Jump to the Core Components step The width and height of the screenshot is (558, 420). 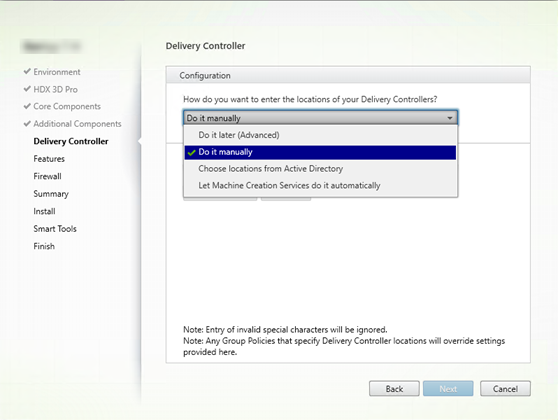tap(67, 106)
